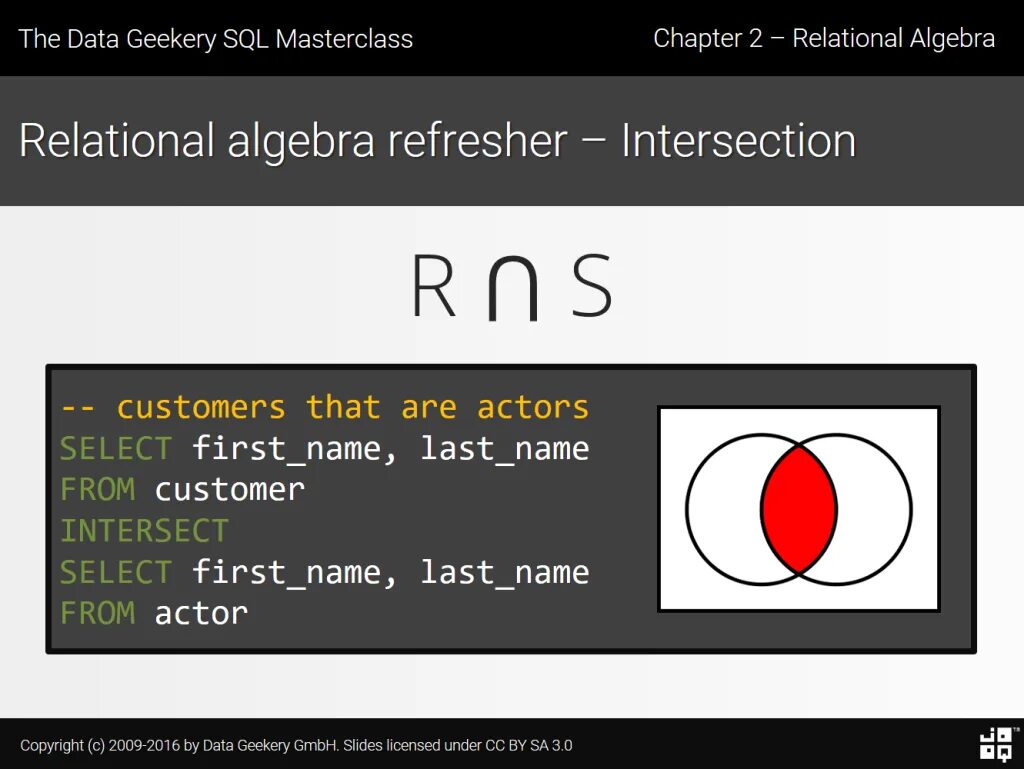The height and width of the screenshot is (769, 1024).
Task: Click the 'FROM actor' code line
Action: (x=154, y=613)
